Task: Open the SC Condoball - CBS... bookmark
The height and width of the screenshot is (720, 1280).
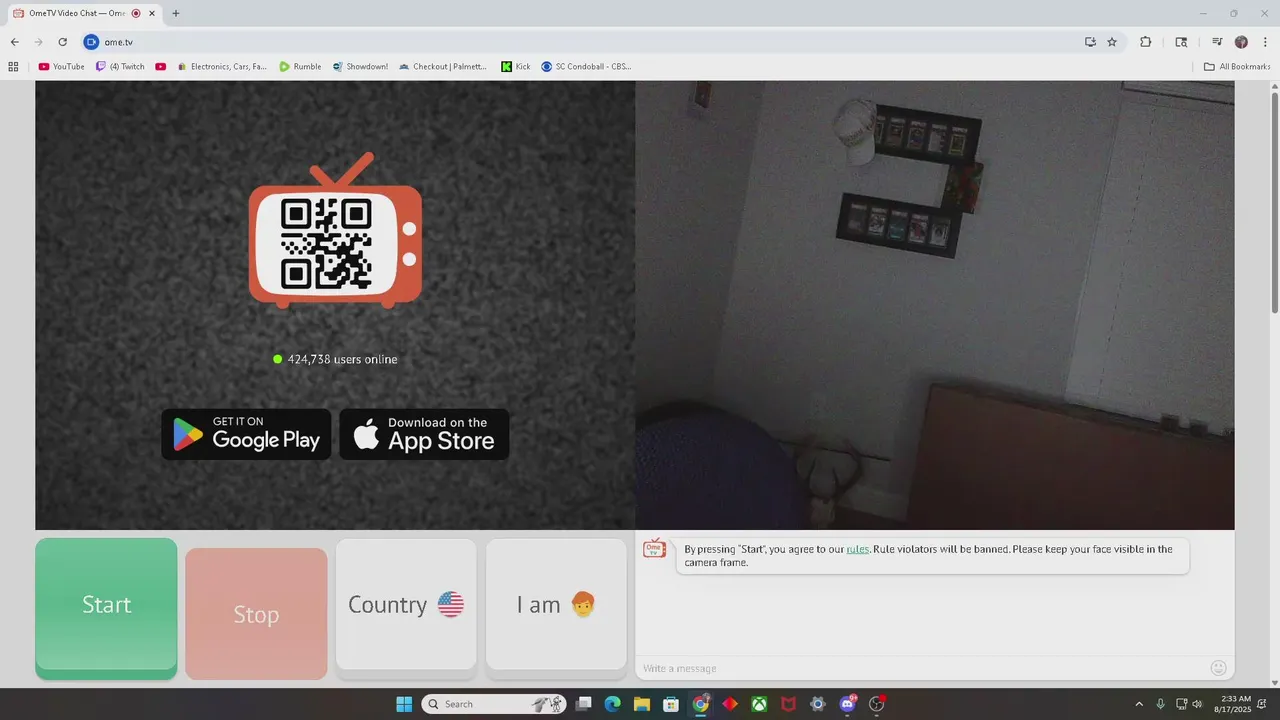Action: point(586,67)
